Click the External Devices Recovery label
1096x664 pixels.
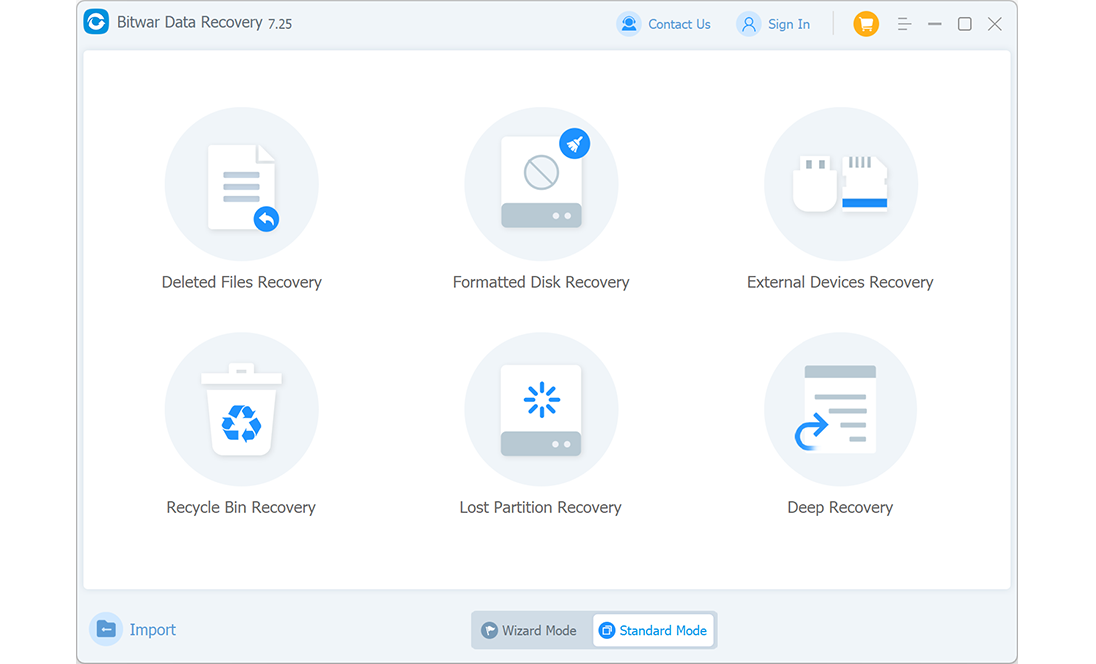[840, 282]
